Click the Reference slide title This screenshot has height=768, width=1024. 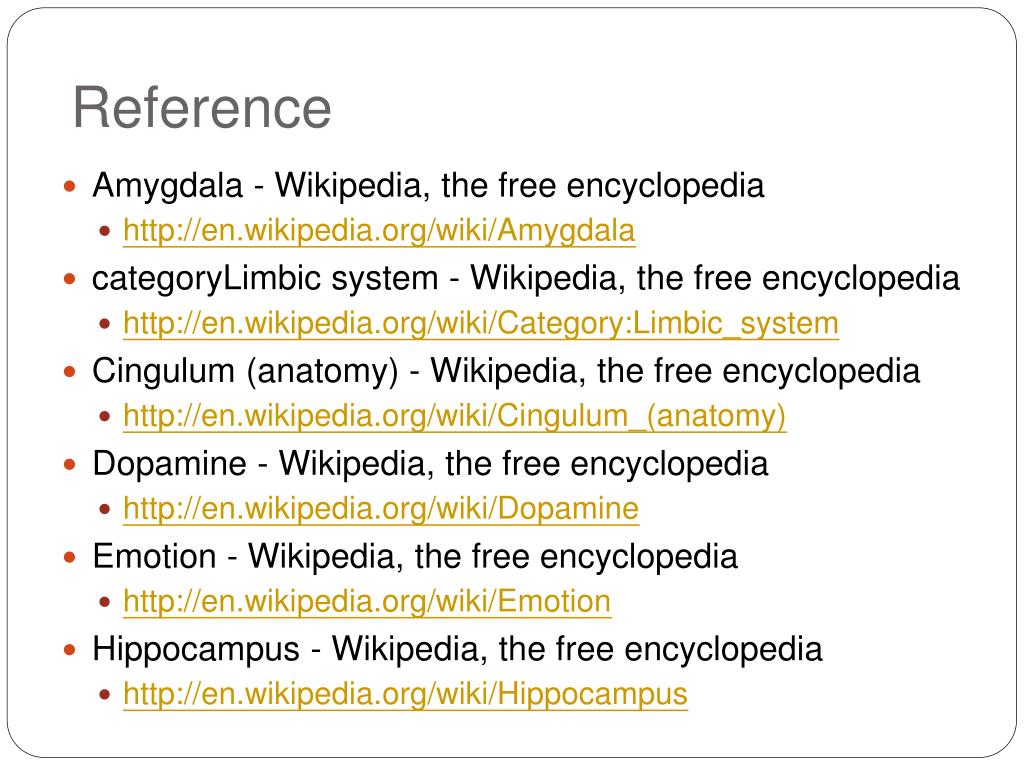pos(202,108)
